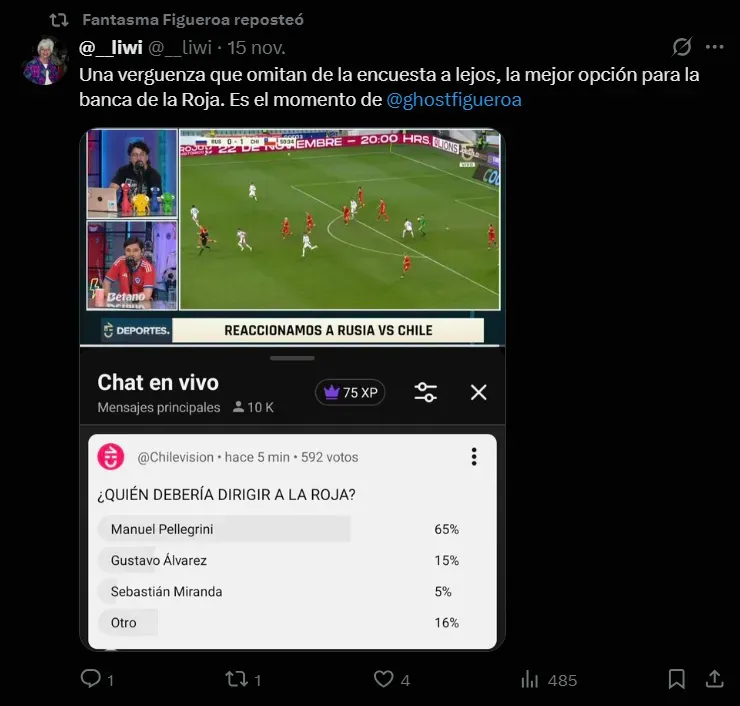Open the 15 nov. timestamp
Viewport: 740px width, 706px height.
256,47
